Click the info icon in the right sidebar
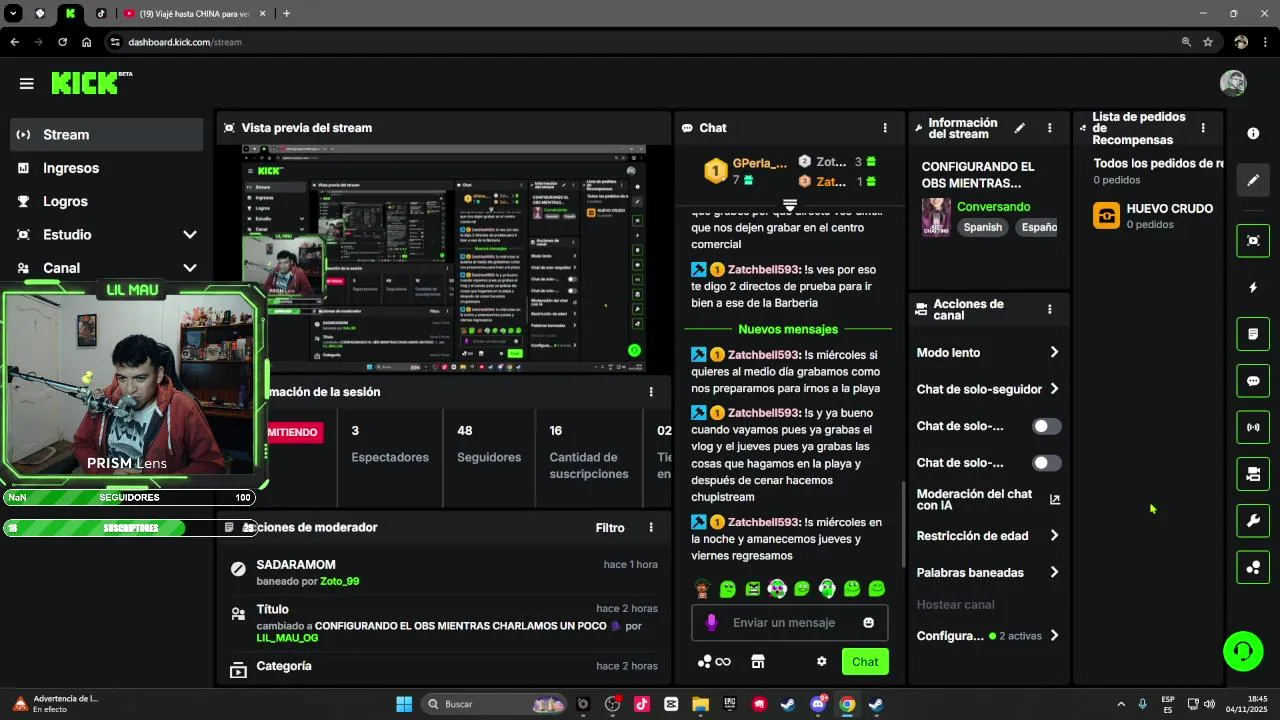 (1253, 133)
